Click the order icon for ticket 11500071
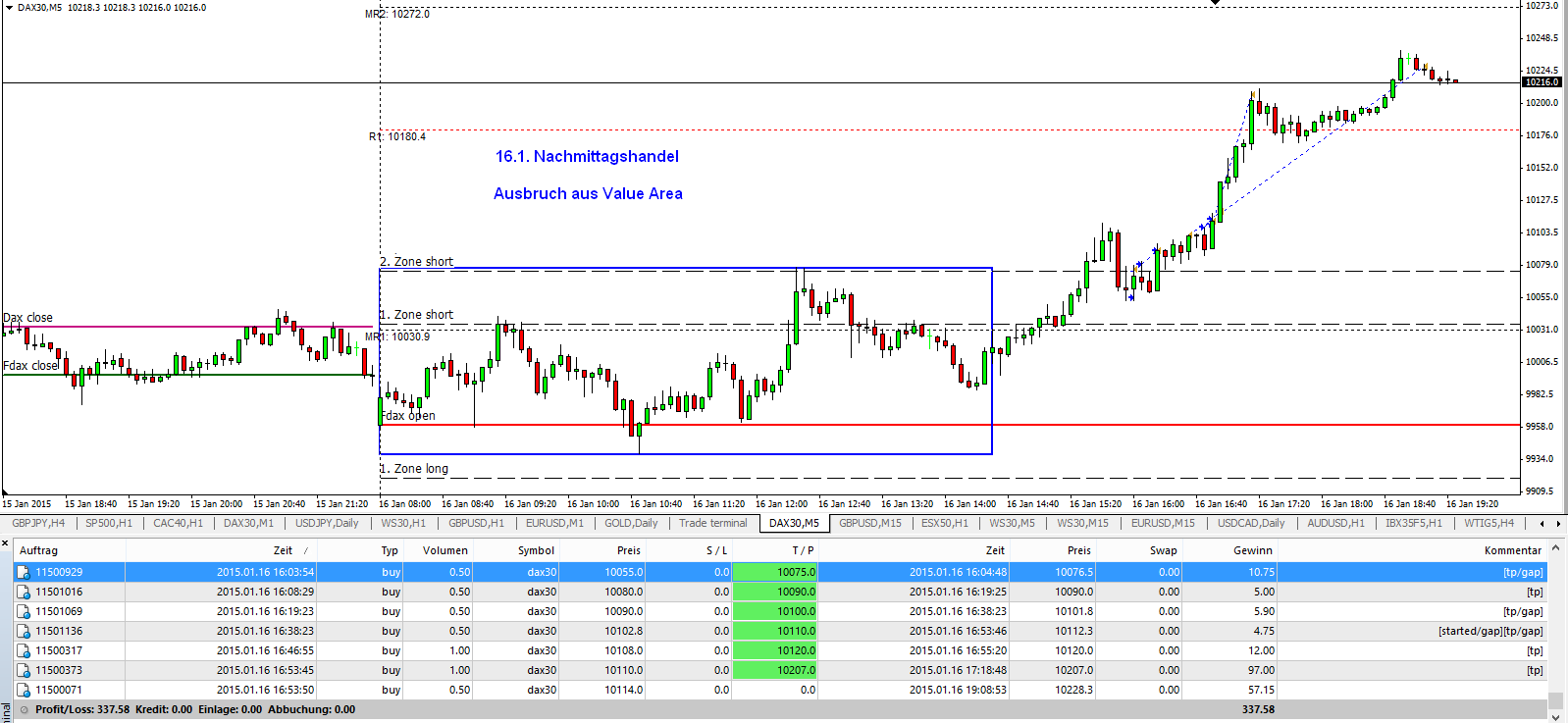 tap(24, 690)
